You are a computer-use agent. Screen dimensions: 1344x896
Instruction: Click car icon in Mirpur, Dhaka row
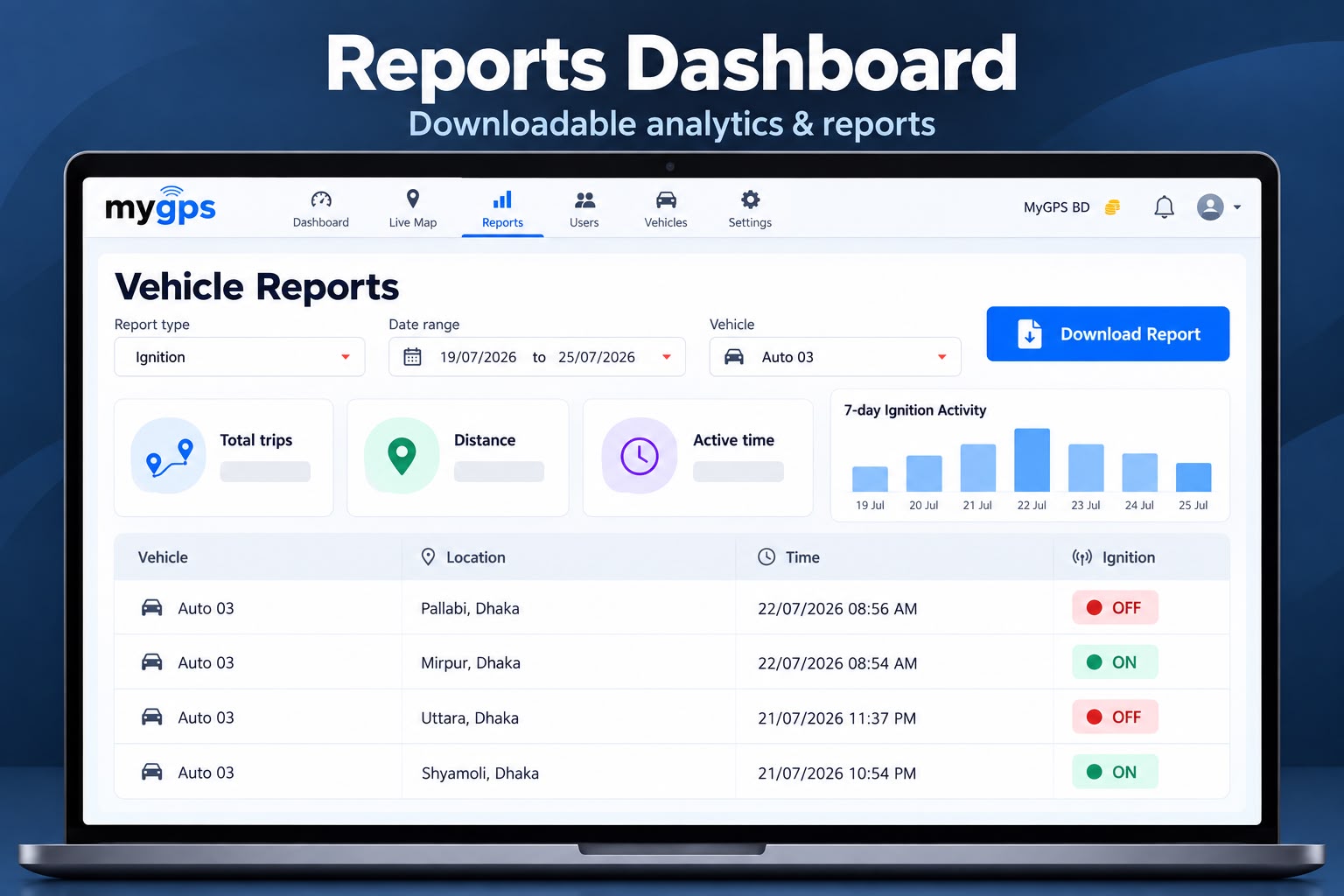(x=152, y=662)
